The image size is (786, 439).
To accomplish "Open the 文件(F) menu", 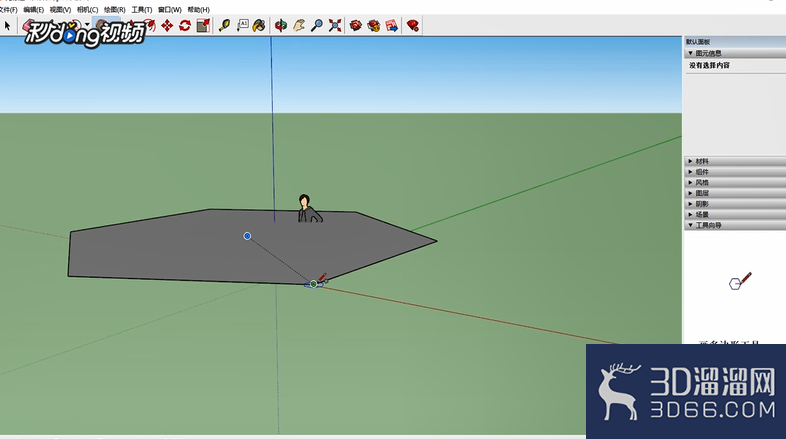I will pos(8,10).
